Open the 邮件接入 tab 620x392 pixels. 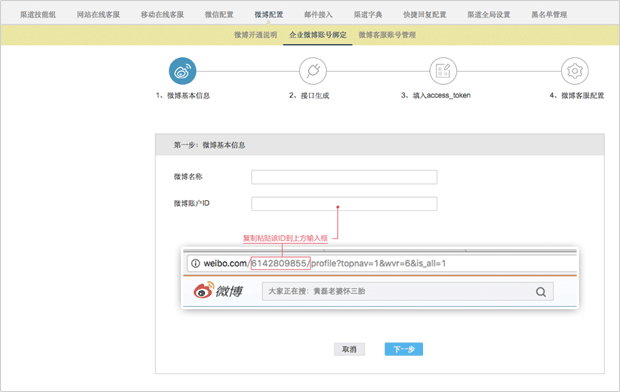318,15
